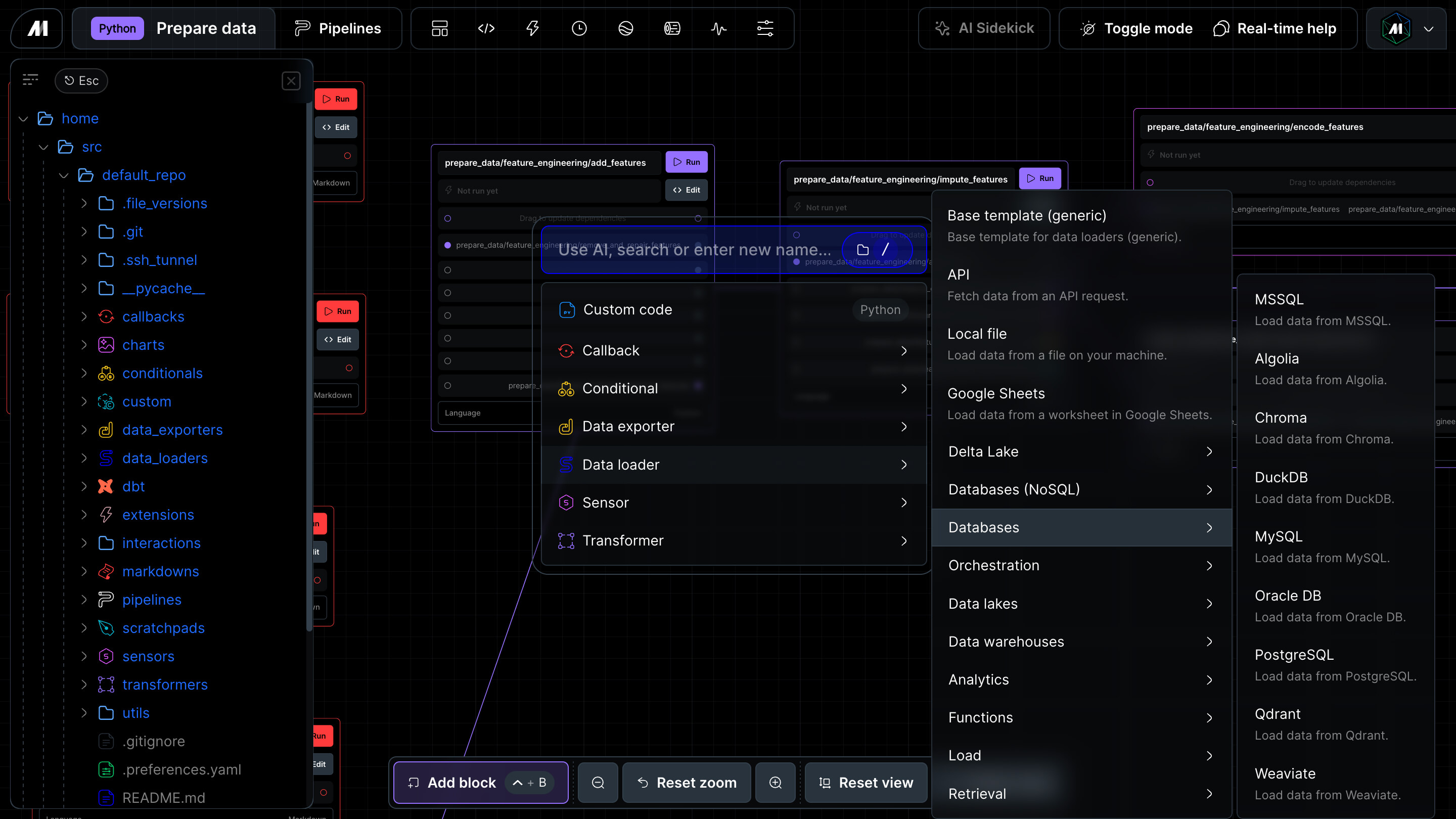The image size is (1456, 819).
Task: Click the Python language badge
Action: (117, 28)
